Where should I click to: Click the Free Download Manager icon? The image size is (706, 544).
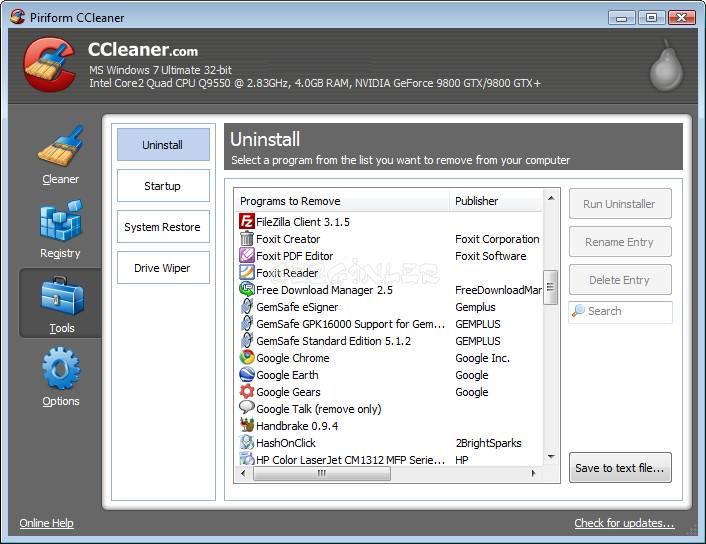pos(247,290)
